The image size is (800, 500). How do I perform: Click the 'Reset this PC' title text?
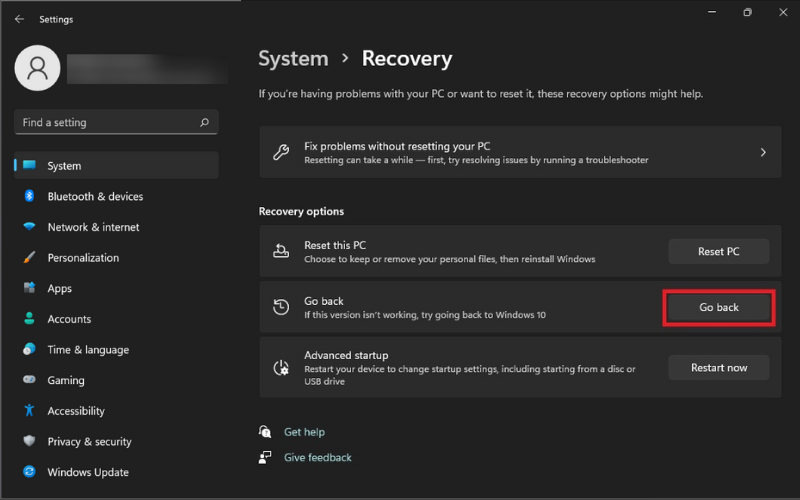[335, 245]
